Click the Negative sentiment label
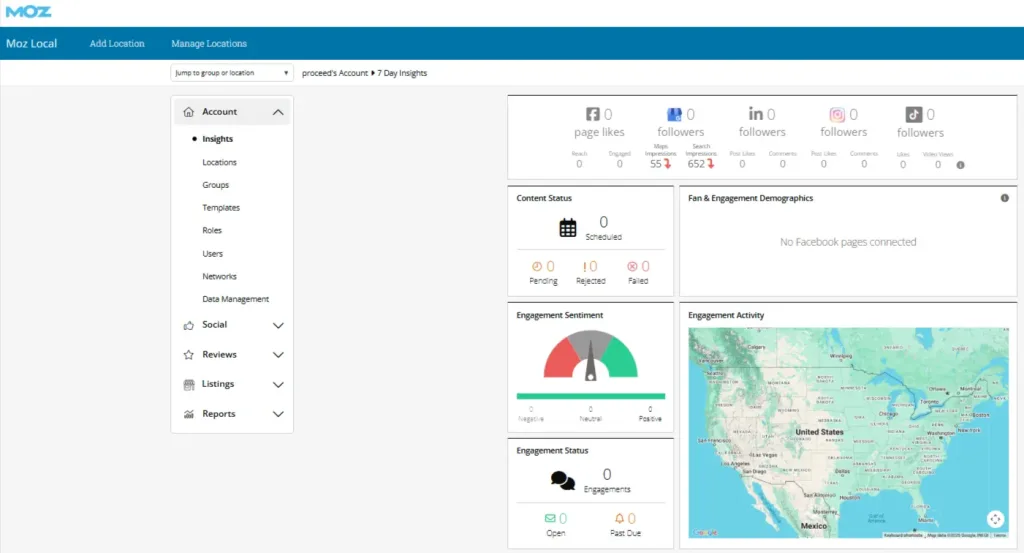The image size is (1024, 553). click(x=531, y=419)
